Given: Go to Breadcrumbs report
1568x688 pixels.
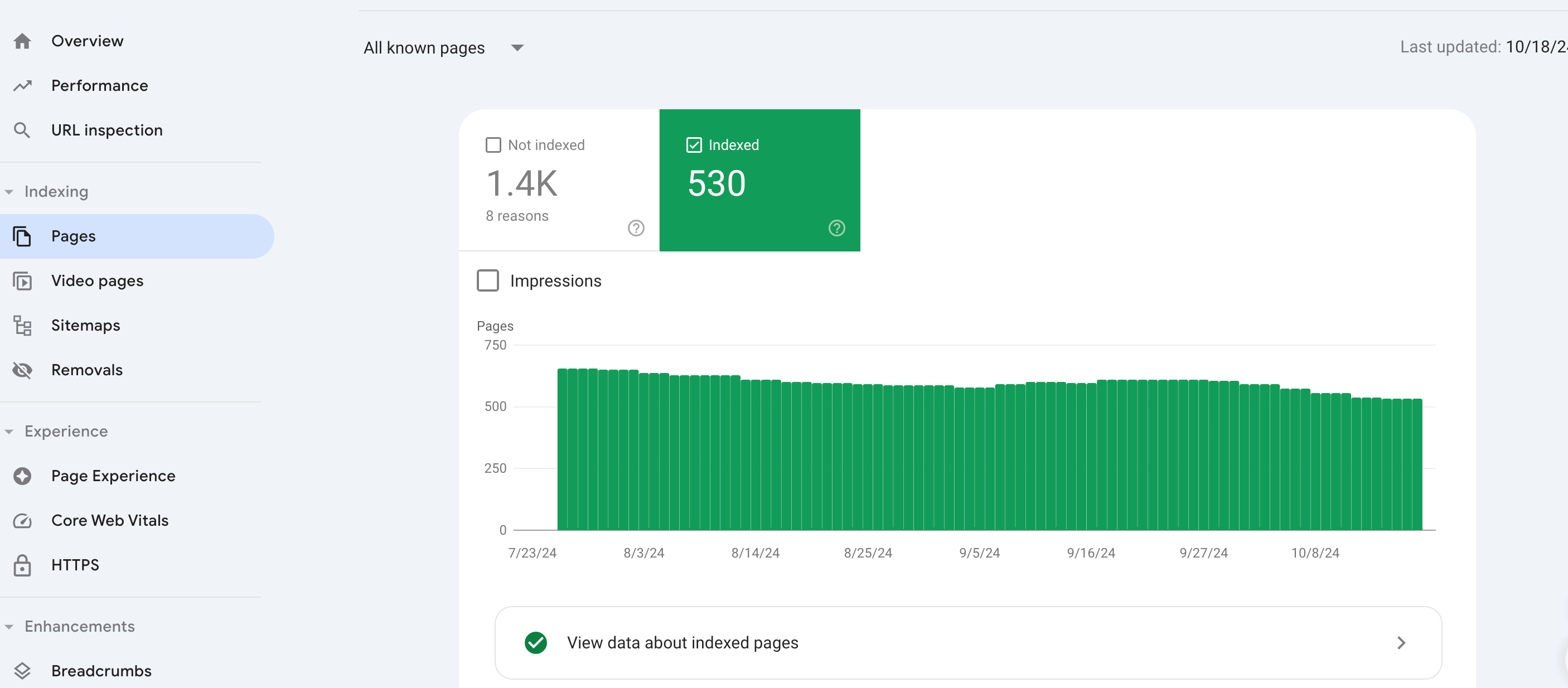Looking at the screenshot, I should coord(101,670).
